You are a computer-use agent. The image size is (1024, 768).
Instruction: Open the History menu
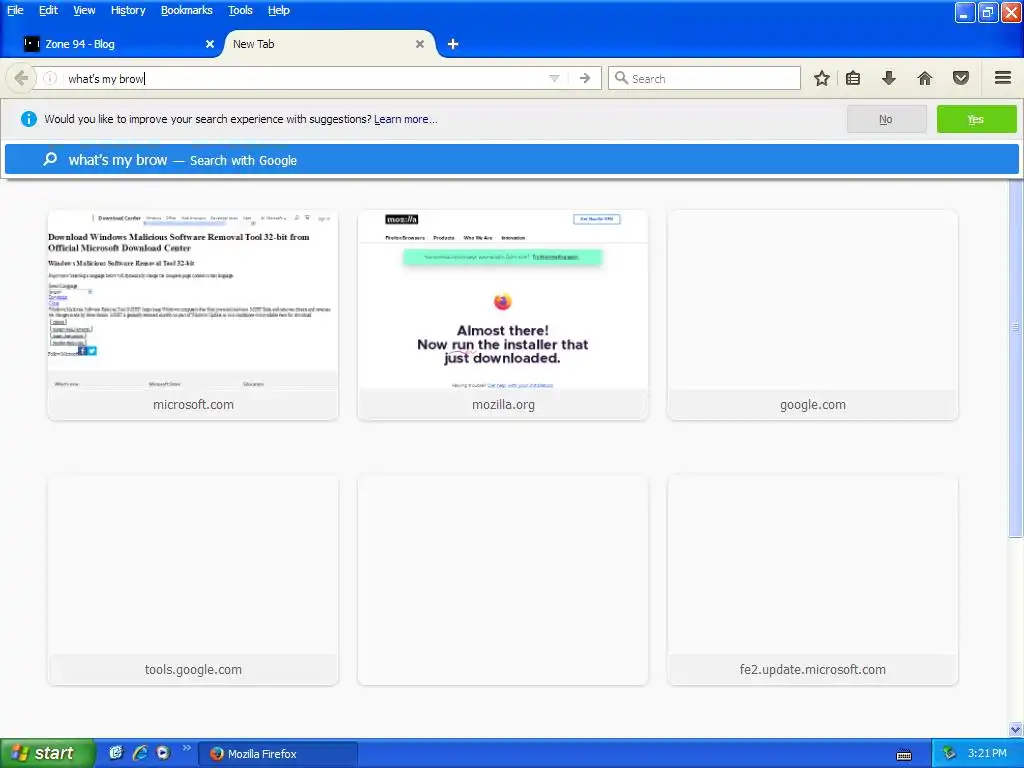point(128,10)
